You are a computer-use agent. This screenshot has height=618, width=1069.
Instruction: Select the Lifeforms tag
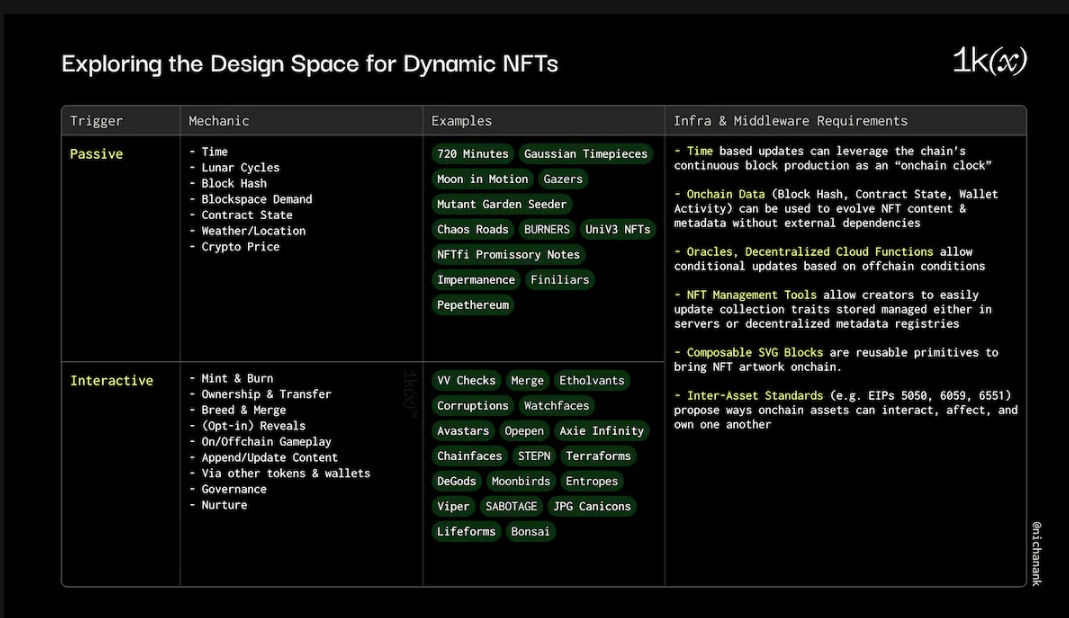click(x=466, y=532)
